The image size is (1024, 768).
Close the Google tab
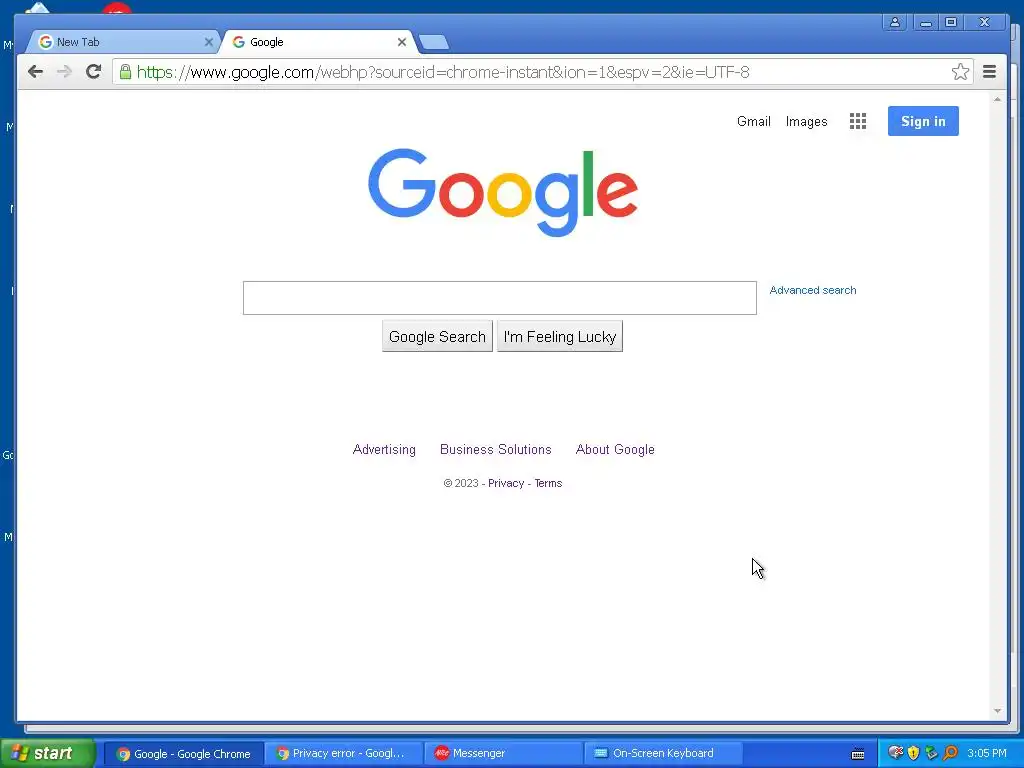pyautogui.click(x=402, y=42)
